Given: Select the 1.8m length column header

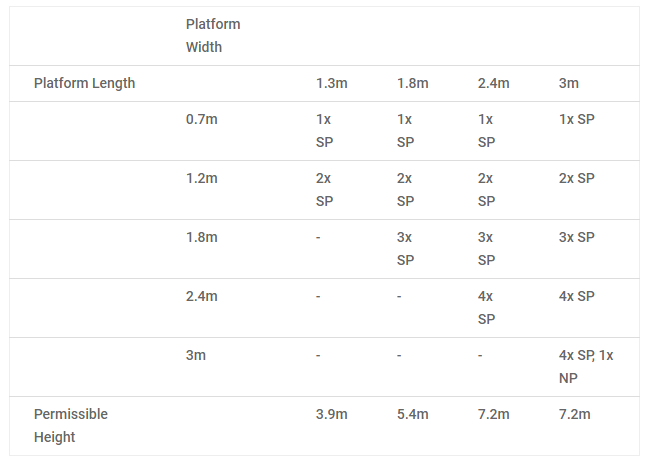Looking at the screenshot, I should 412,83.
